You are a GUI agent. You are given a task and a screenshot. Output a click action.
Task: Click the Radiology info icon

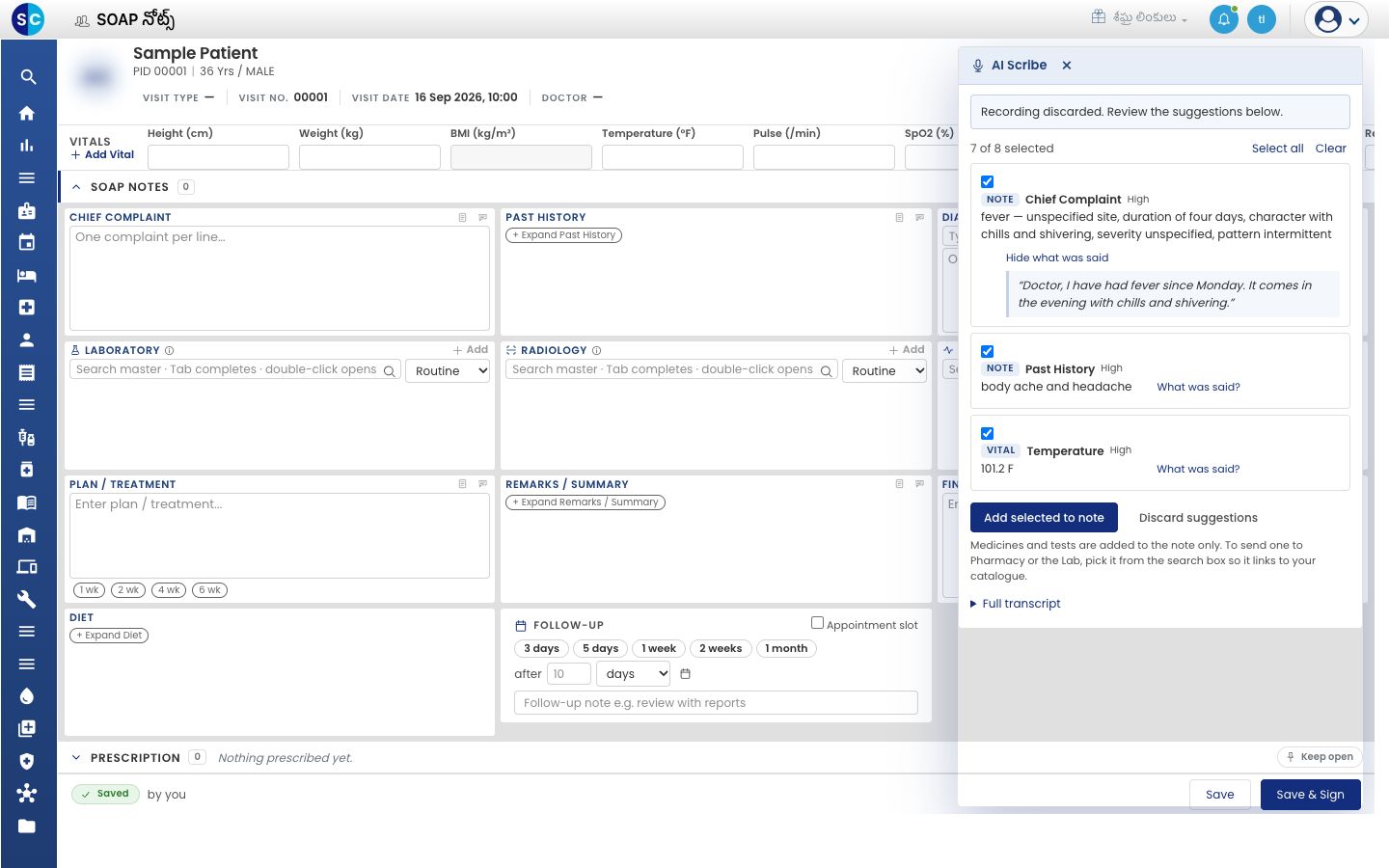click(597, 351)
